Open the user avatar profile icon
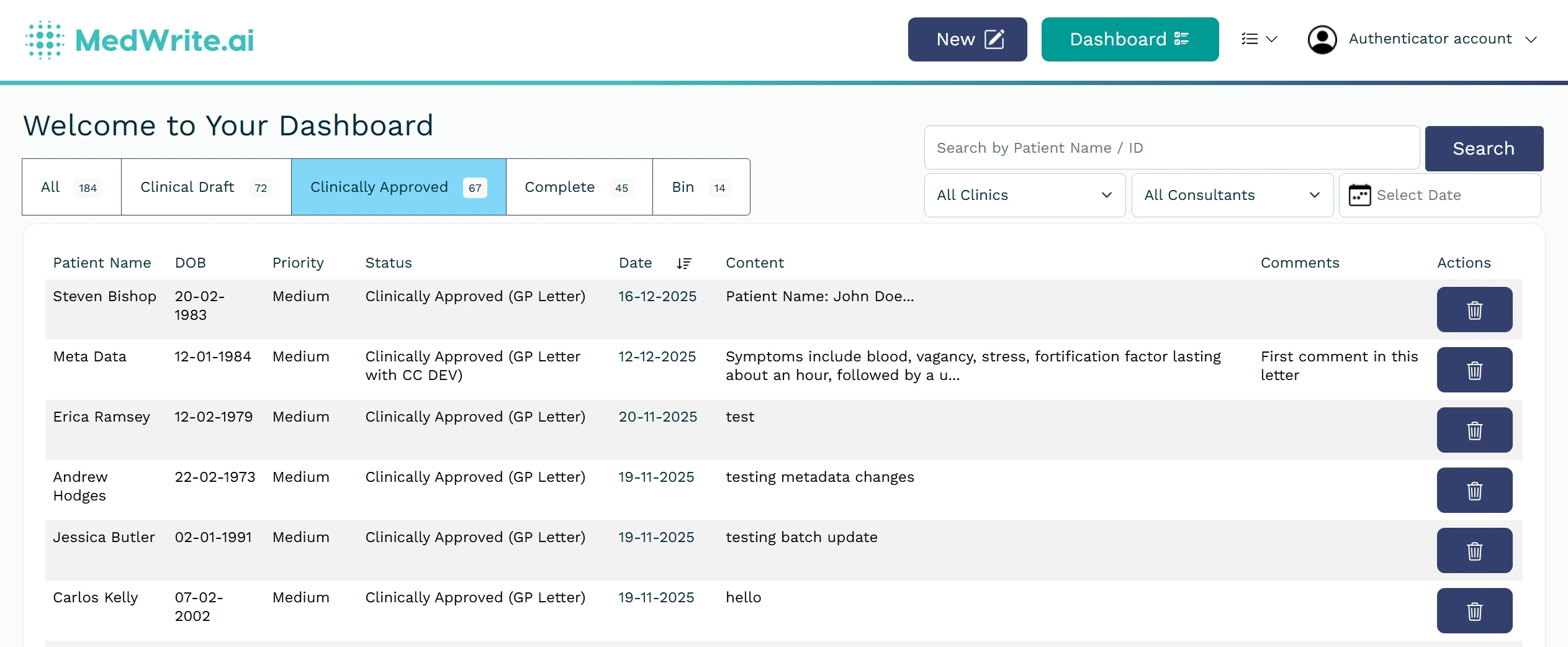Viewport: 1568px width, 647px height. pyautogui.click(x=1322, y=39)
